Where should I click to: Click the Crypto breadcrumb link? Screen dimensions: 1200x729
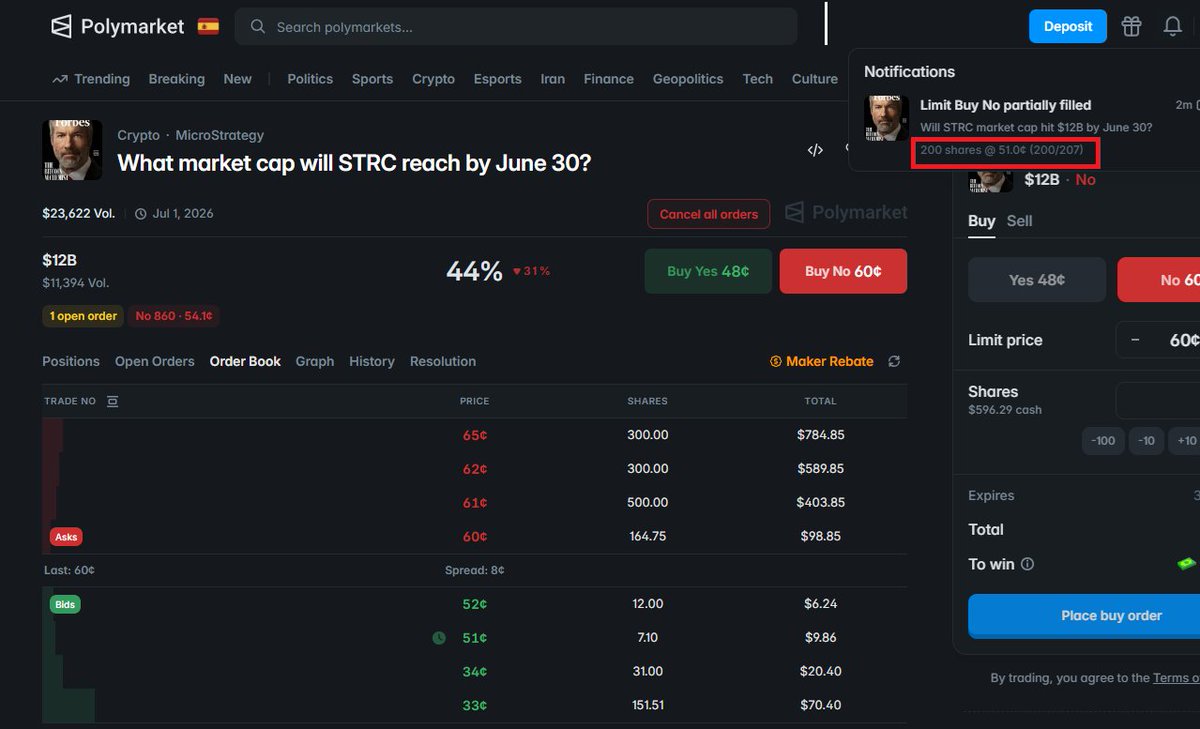tap(138, 135)
